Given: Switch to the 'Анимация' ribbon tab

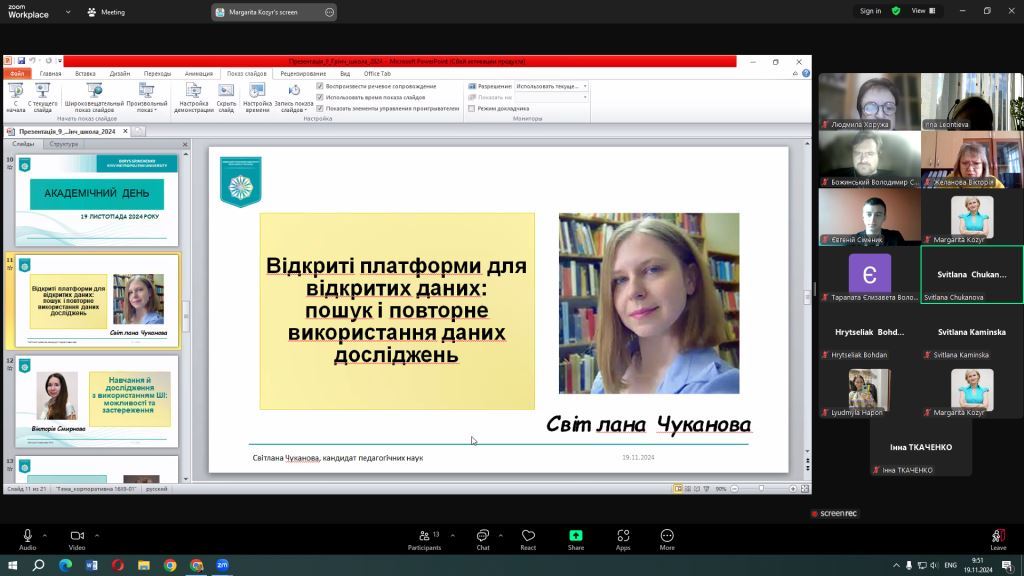Looking at the screenshot, I should [198, 73].
